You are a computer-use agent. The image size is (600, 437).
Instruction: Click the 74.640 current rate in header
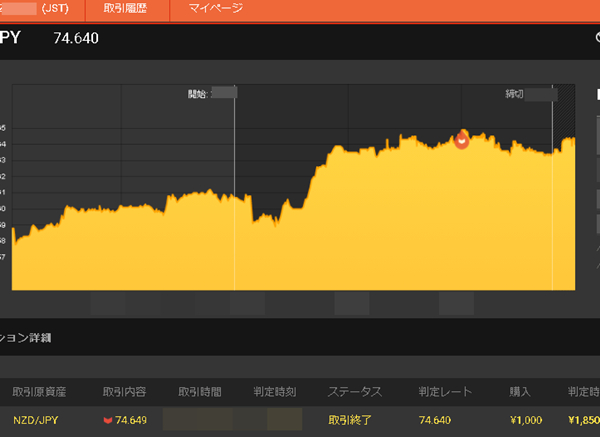point(76,39)
